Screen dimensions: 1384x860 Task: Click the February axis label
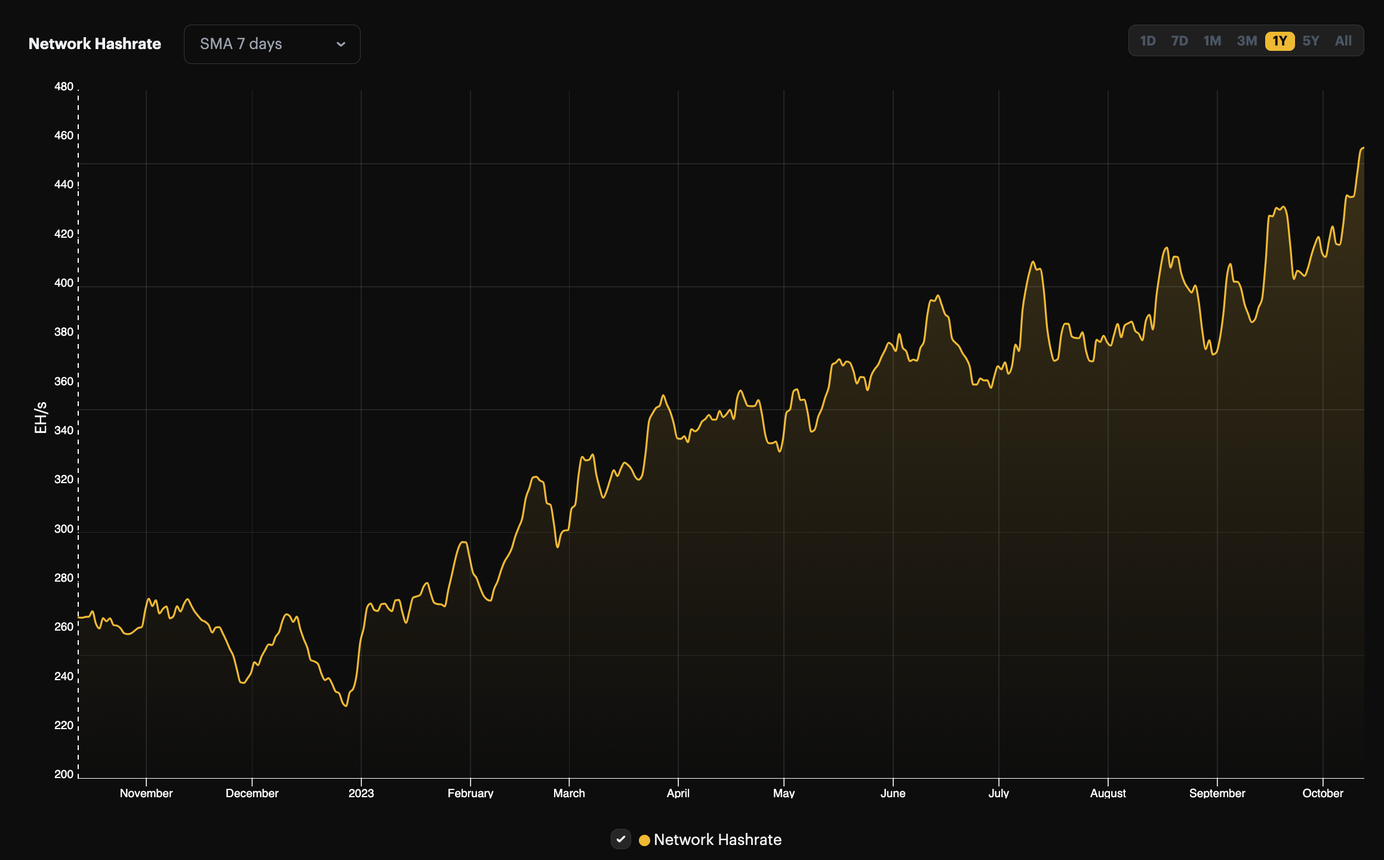470,793
